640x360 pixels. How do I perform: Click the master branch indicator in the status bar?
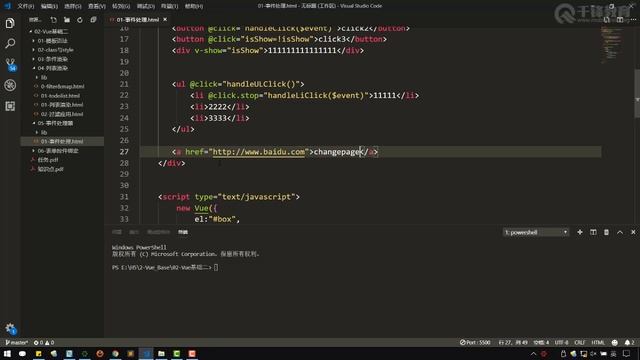16,342
